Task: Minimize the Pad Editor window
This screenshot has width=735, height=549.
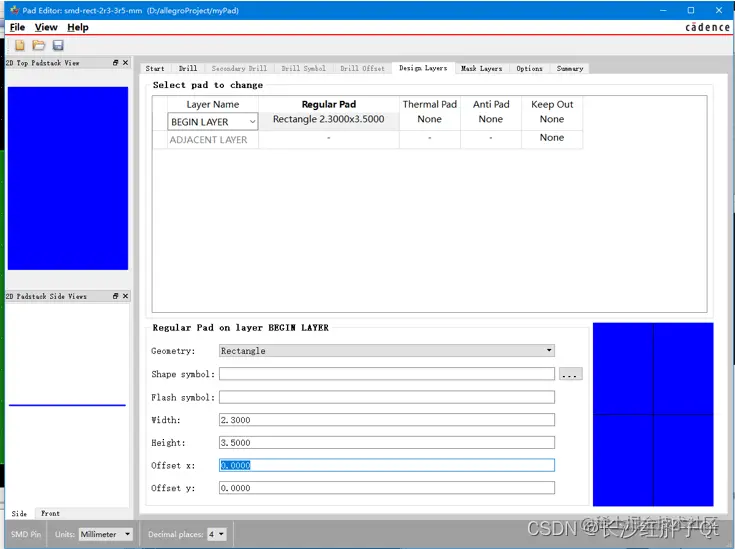Action: click(663, 10)
